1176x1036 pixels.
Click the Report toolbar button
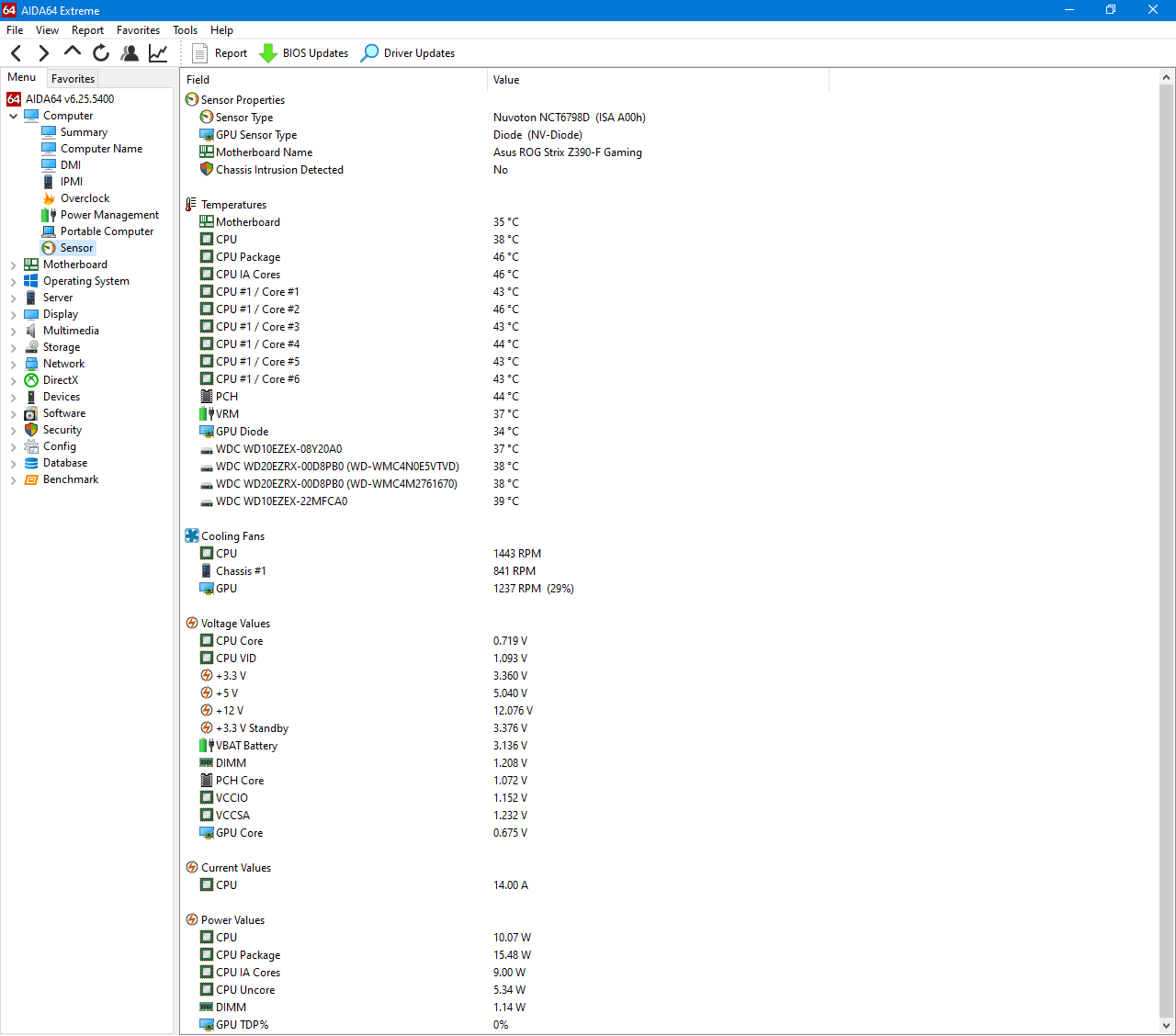220,53
